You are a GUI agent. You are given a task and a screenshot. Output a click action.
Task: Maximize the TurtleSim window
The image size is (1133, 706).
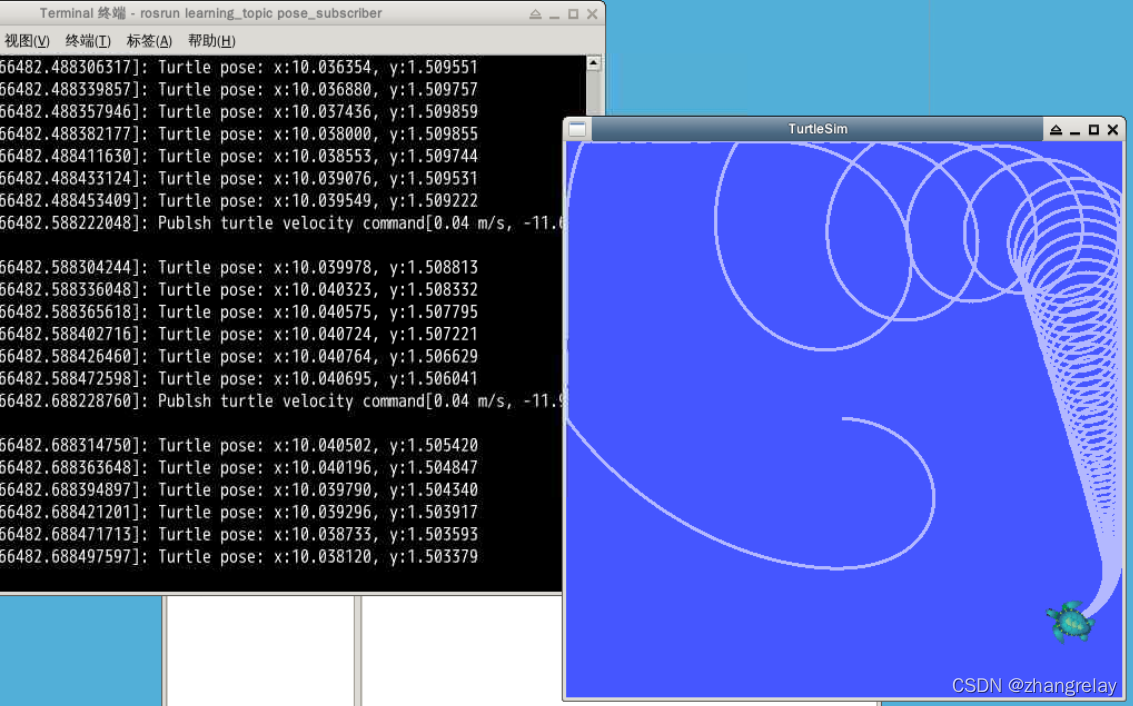(x=1093, y=130)
